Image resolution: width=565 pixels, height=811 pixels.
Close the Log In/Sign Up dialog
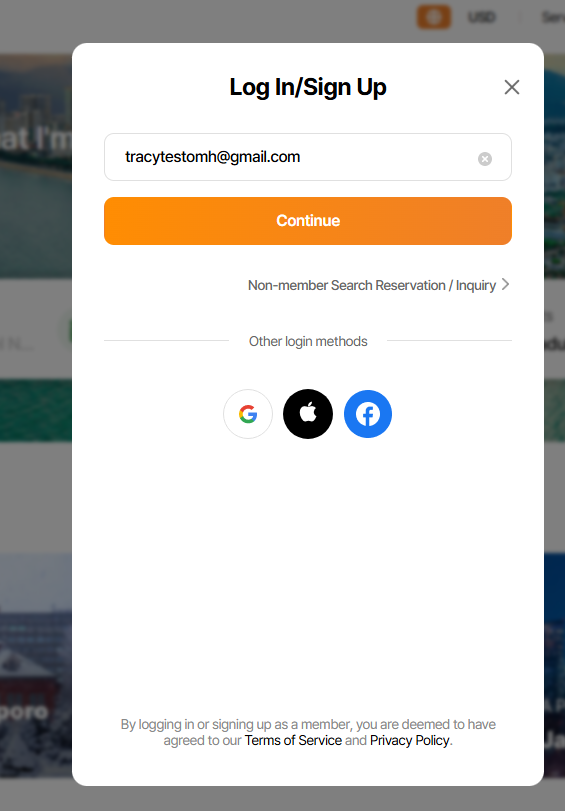tap(512, 87)
